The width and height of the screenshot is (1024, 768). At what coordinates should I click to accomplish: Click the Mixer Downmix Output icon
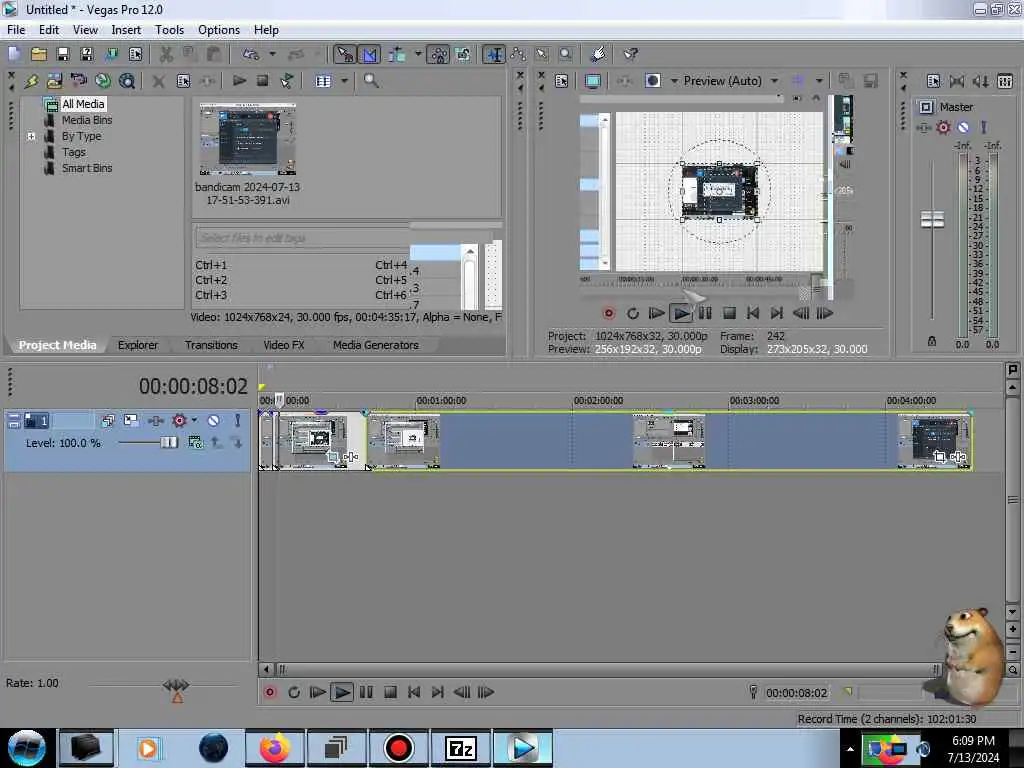coord(957,81)
